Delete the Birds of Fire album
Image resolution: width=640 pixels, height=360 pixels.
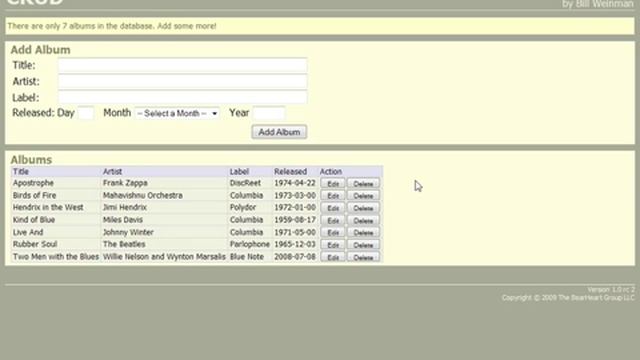pos(363,196)
